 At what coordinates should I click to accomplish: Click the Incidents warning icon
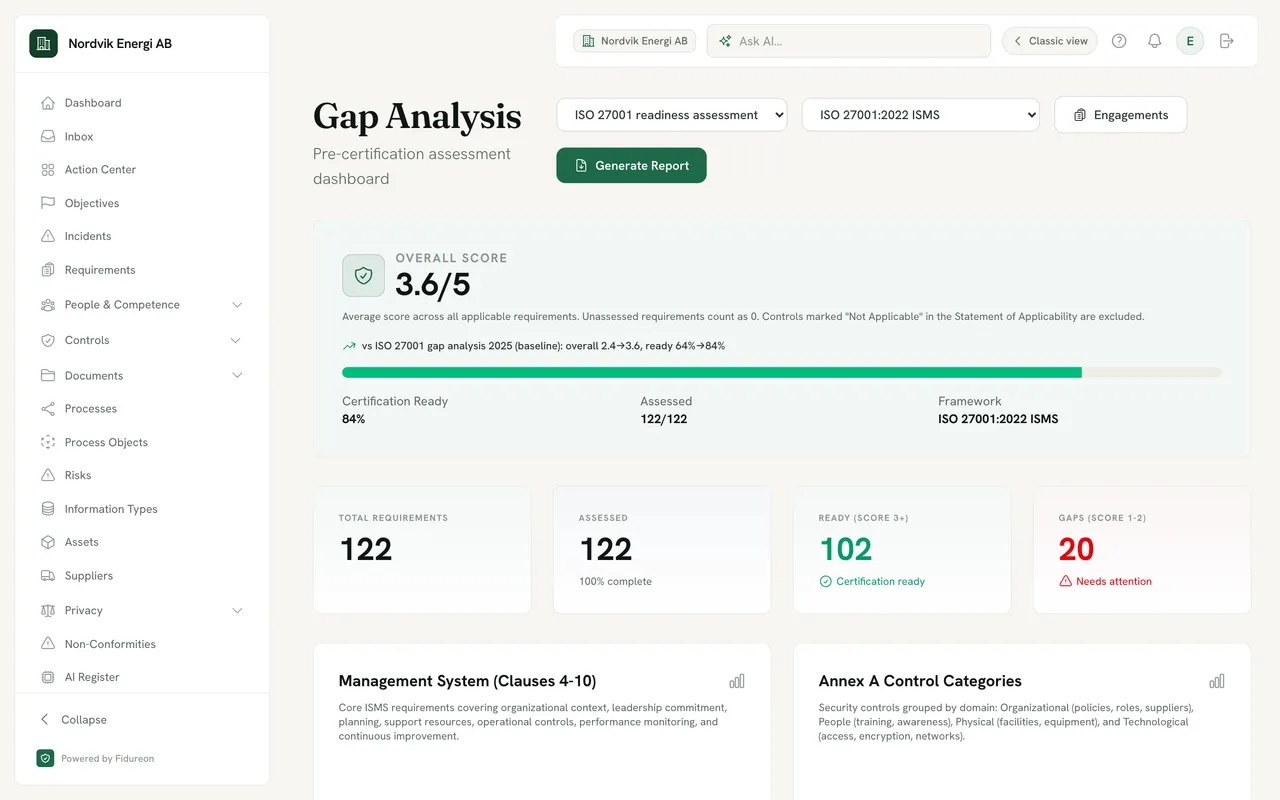[48, 236]
